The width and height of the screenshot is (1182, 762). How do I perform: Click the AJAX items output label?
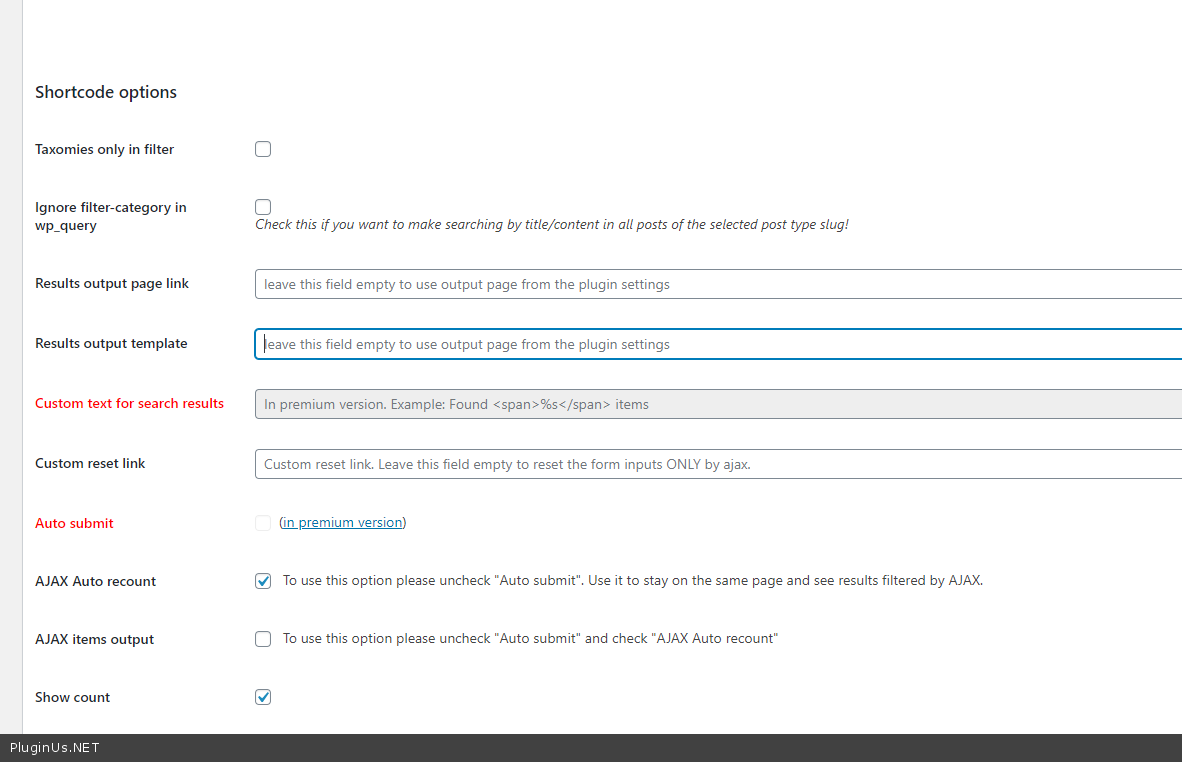point(94,639)
